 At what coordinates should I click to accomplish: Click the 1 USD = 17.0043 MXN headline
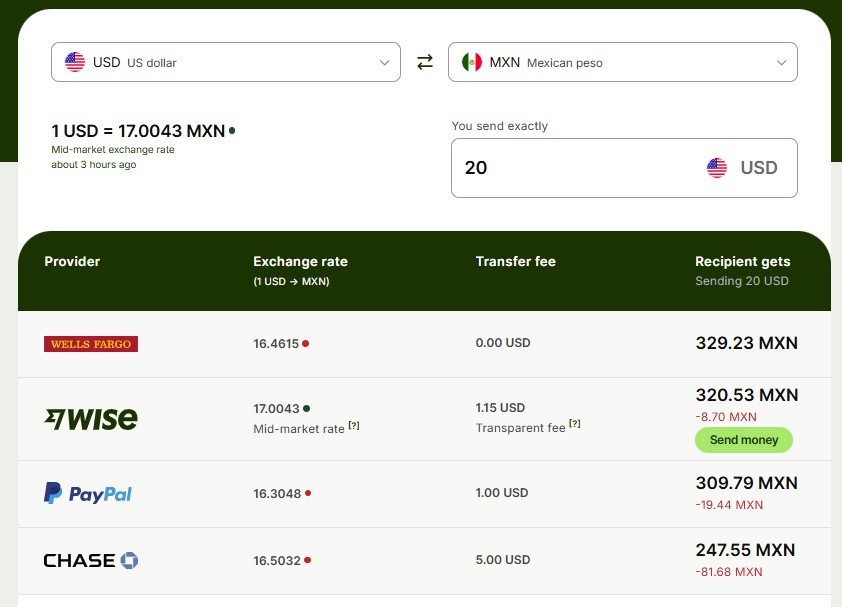138,131
